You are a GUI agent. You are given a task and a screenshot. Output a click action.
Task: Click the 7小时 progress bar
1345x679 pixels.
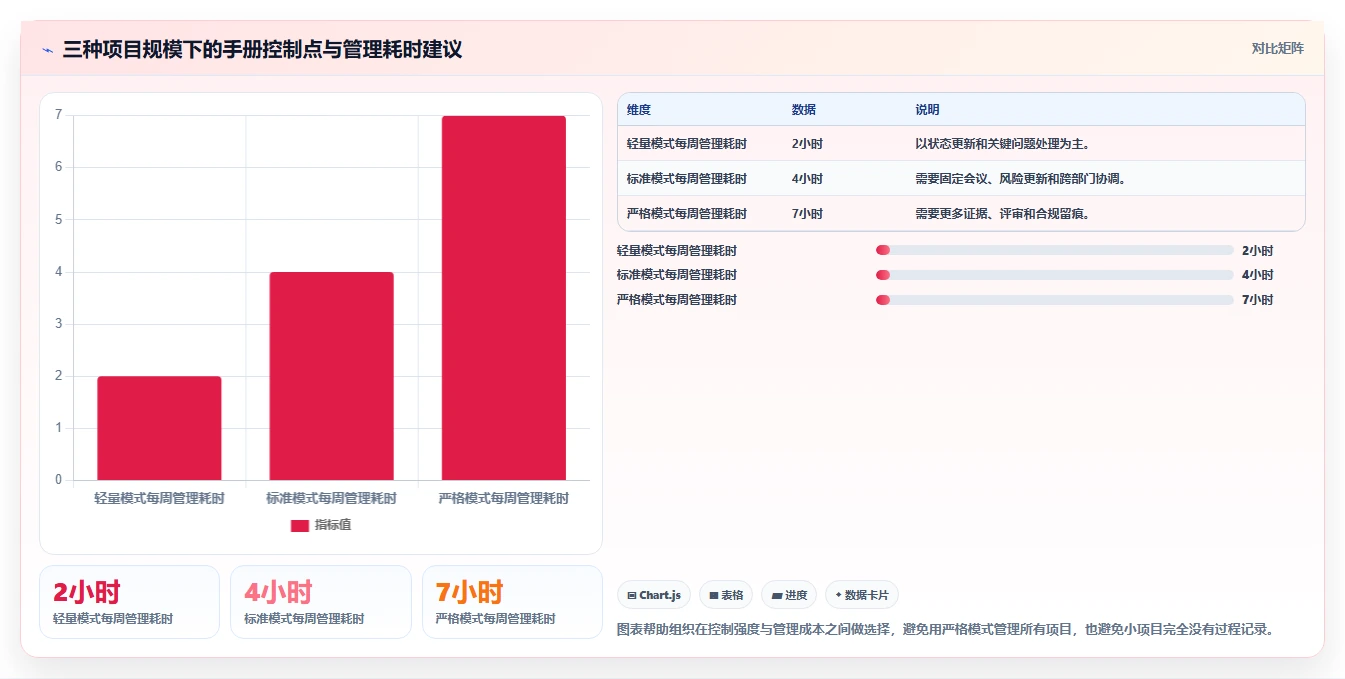coord(1055,300)
